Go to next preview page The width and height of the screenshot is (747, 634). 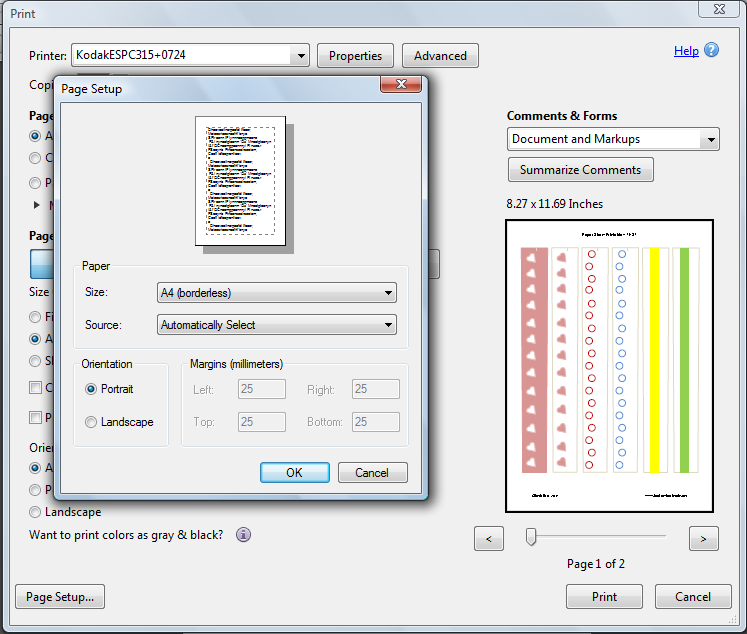[704, 539]
